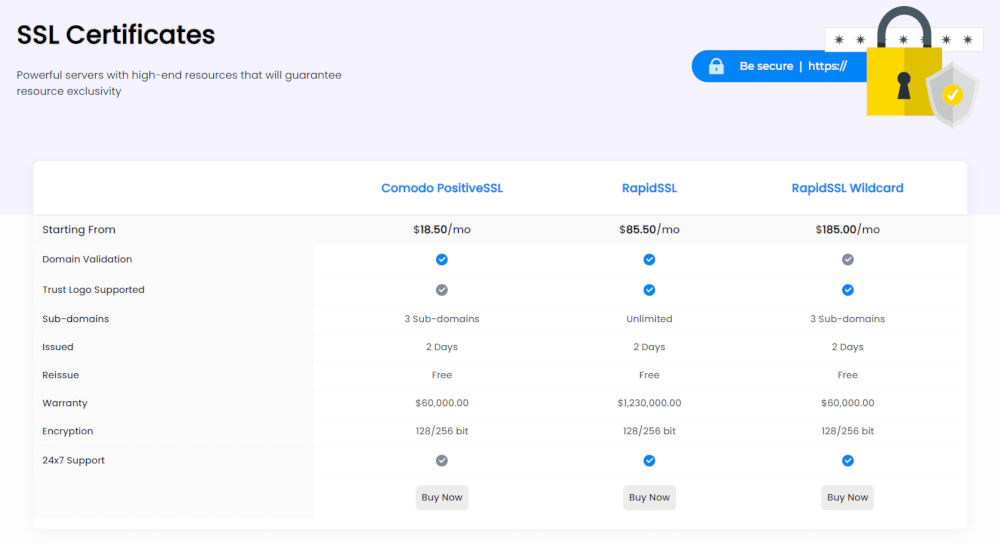This screenshot has height=543, width=1000.
Task: Click the white padlock icon in the blue bar
Action: (x=716, y=67)
